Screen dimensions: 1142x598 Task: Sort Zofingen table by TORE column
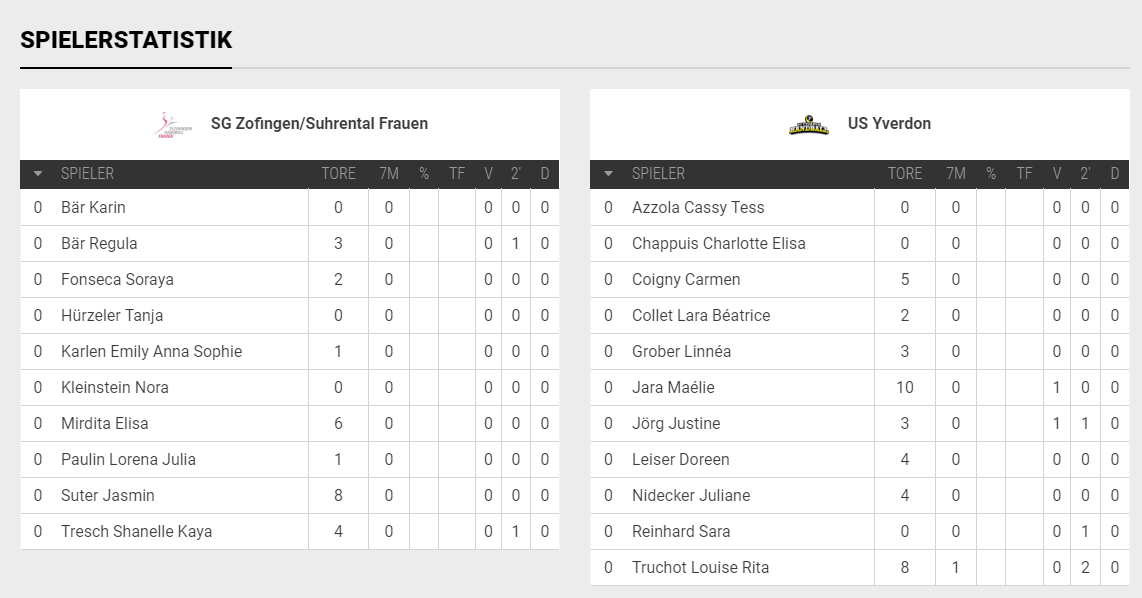tap(339, 174)
